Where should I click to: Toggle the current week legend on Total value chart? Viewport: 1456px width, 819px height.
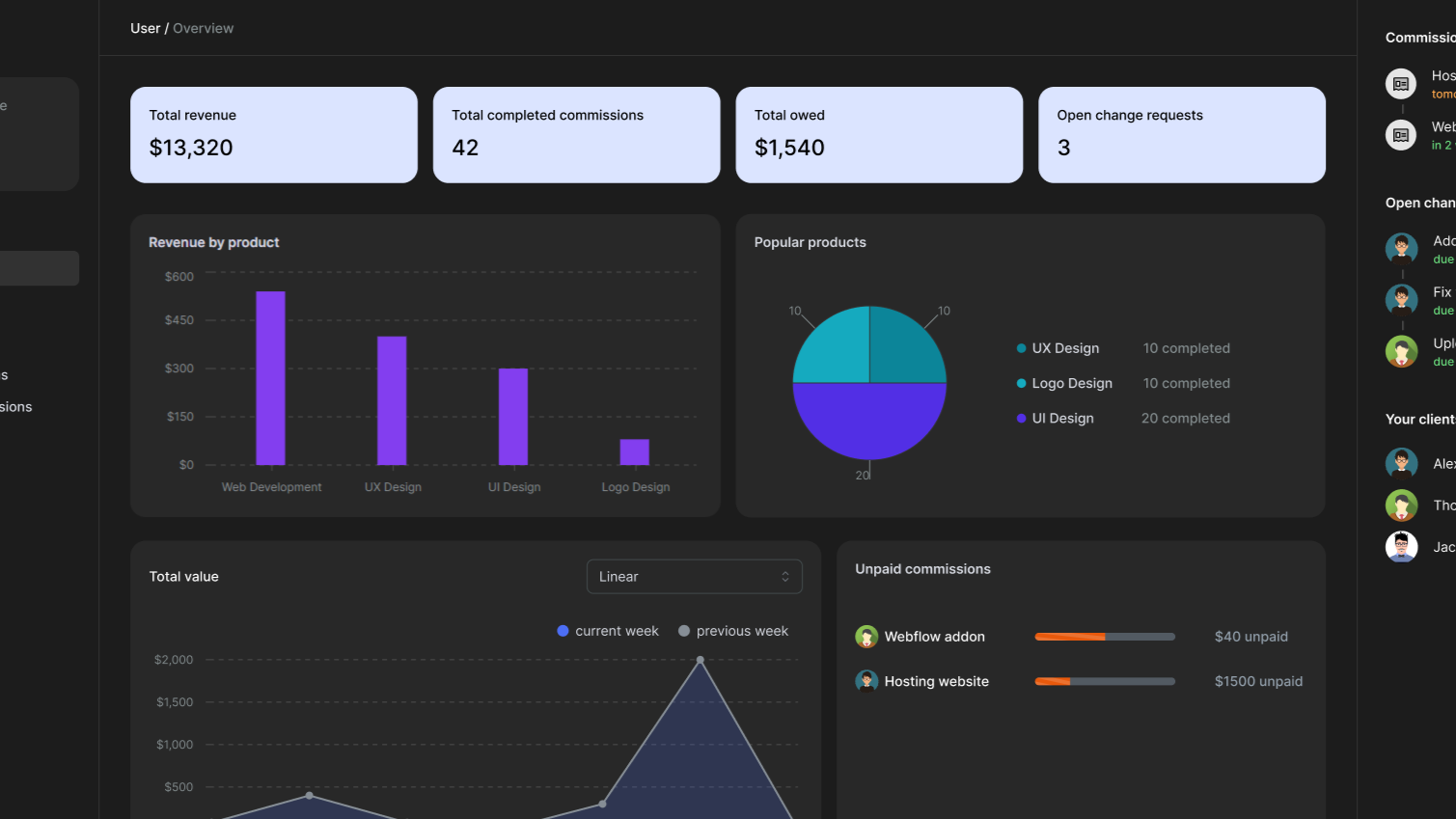point(607,631)
